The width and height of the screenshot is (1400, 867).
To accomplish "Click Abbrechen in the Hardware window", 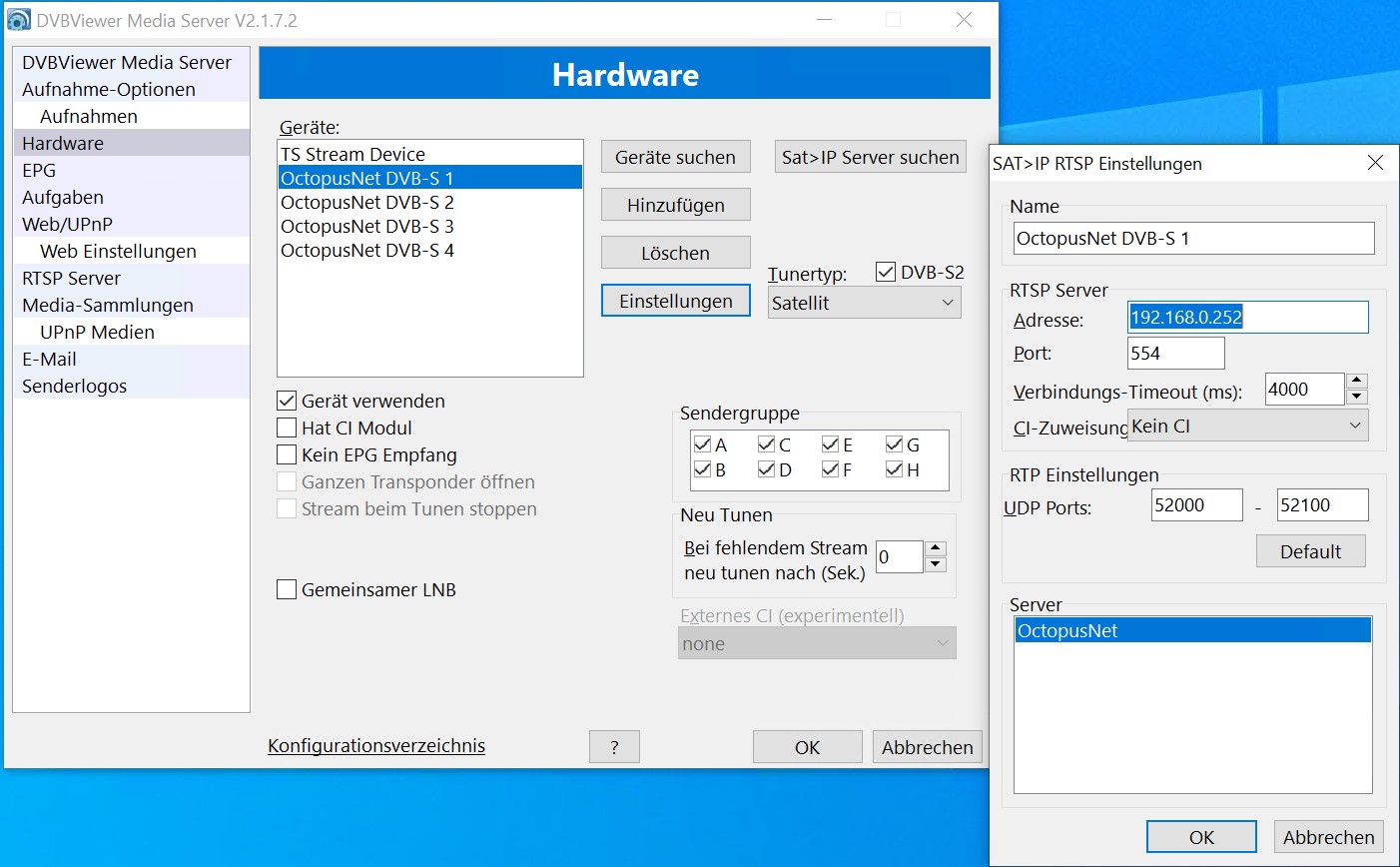I will coord(928,747).
